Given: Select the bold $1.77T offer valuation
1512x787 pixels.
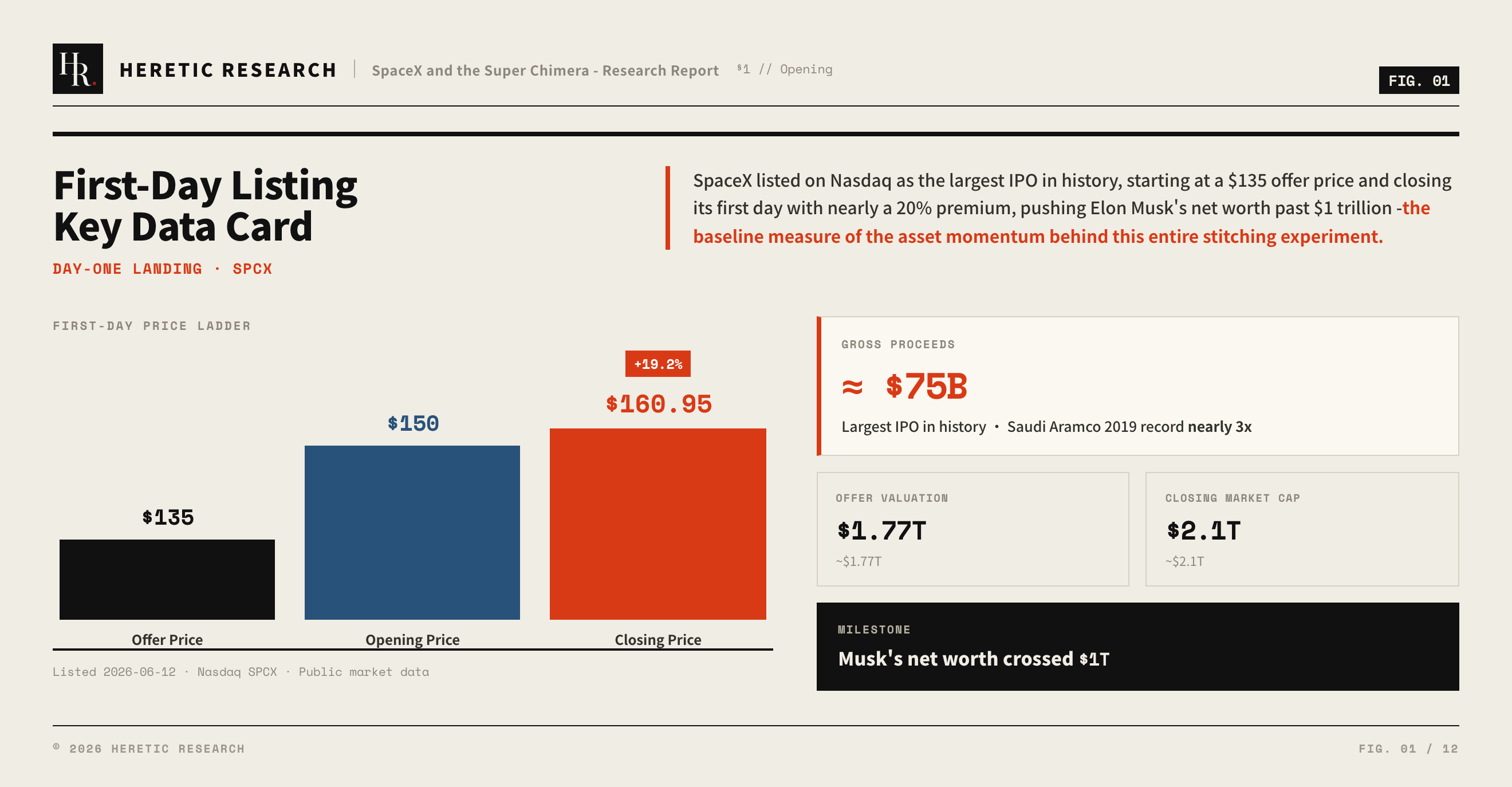Looking at the screenshot, I should [881, 530].
